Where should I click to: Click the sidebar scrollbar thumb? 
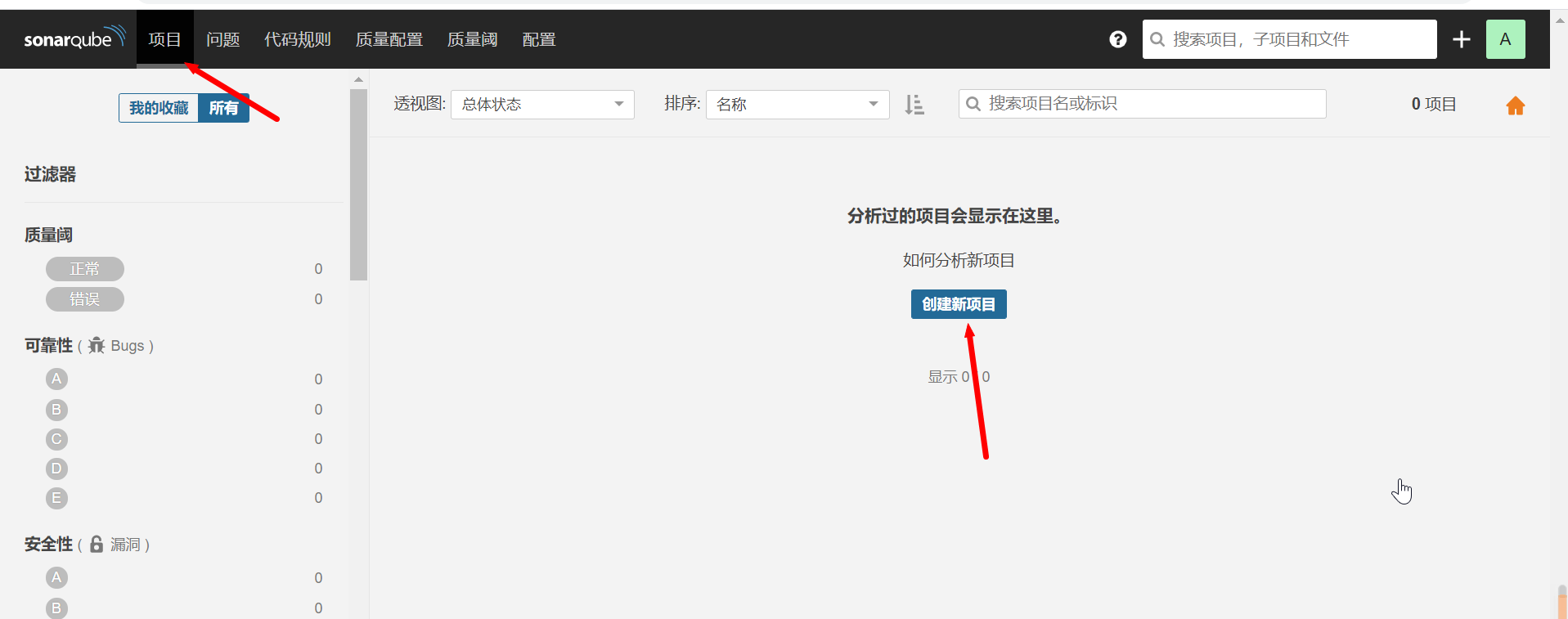(358, 185)
